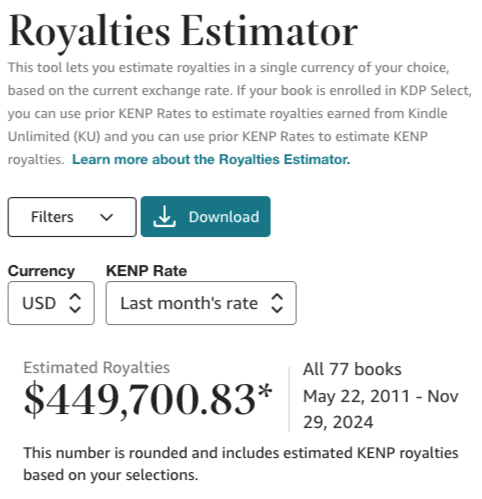Open the Filters dropdown
The height and width of the screenshot is (499, 482).
(72, 217)
